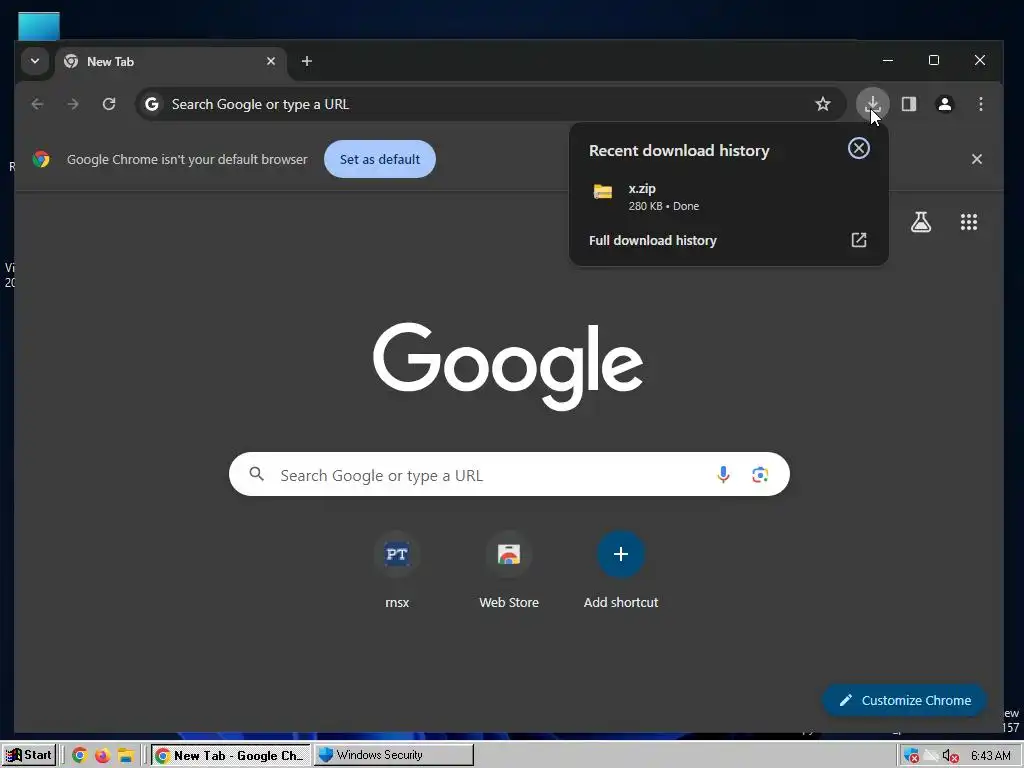Viewport: 1024px width, 768px height.
Task: Click the 6:43 AM clock
Action: pos(990,756)
